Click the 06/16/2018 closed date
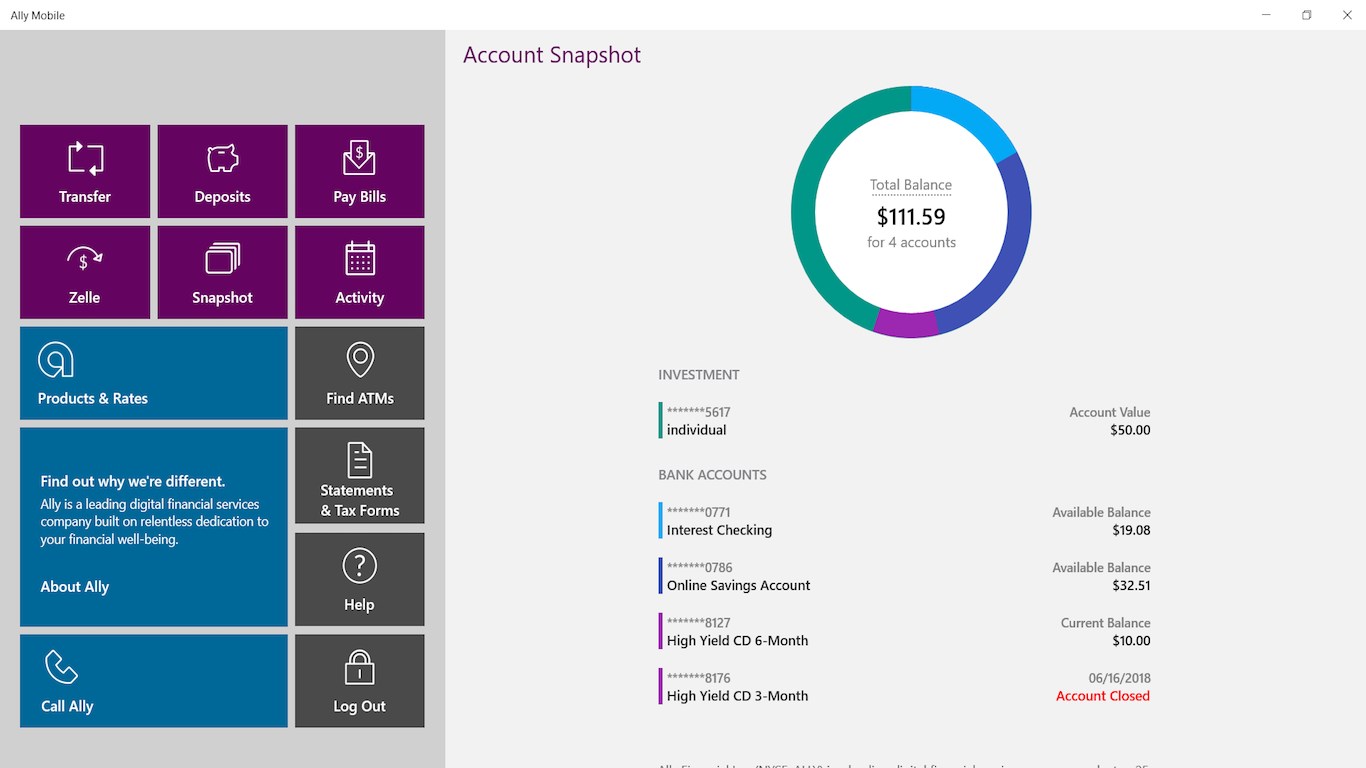 coord(1119,678)
